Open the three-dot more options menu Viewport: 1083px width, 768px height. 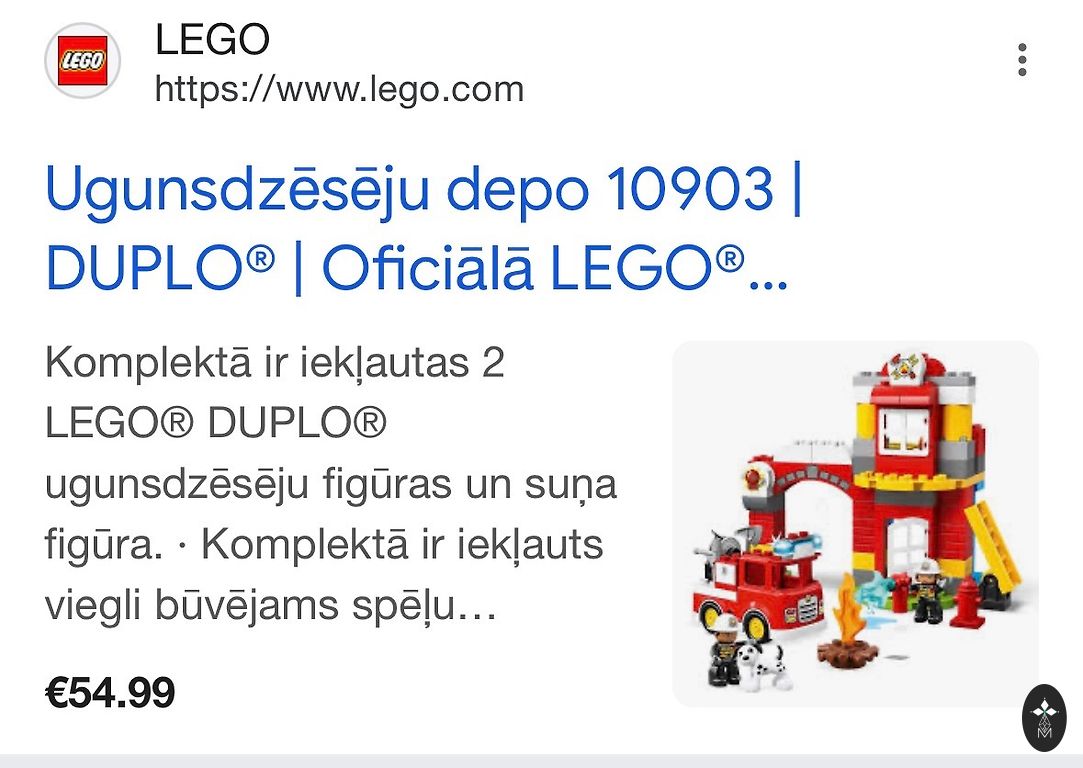(1022, 60)
